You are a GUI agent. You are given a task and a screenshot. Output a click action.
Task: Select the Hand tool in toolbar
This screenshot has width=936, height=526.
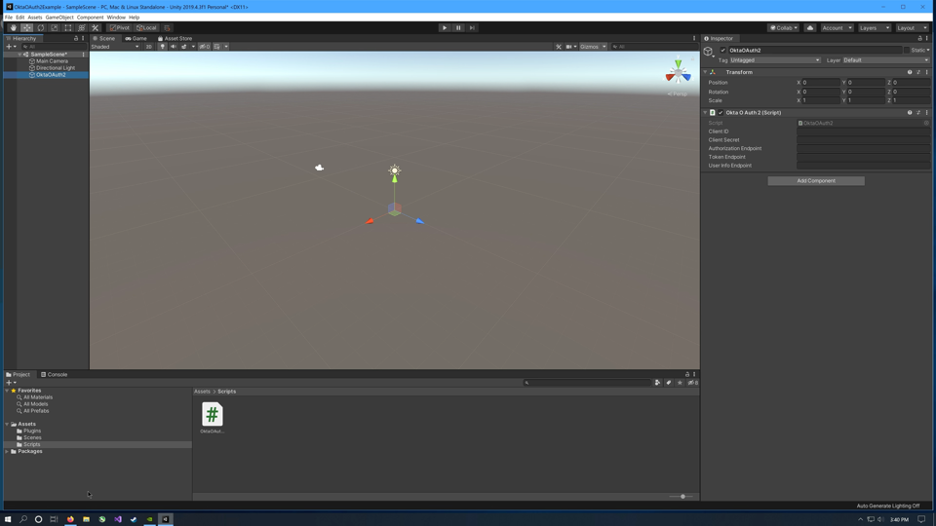point(13,28)
